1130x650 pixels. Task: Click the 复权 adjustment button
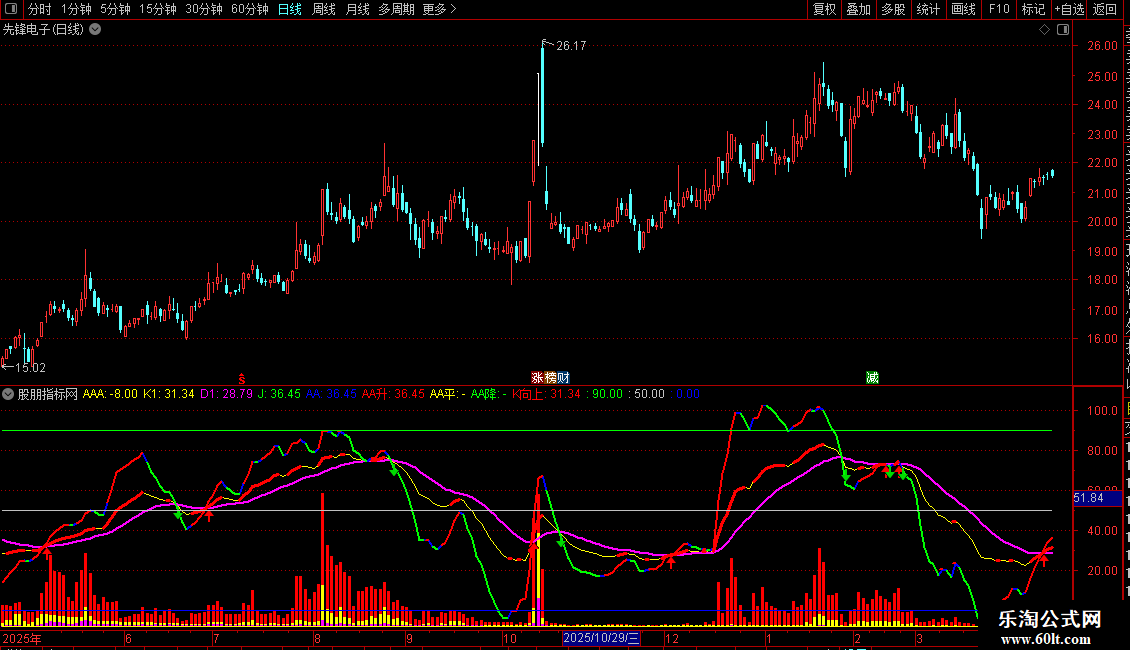(x=824, y=9)
